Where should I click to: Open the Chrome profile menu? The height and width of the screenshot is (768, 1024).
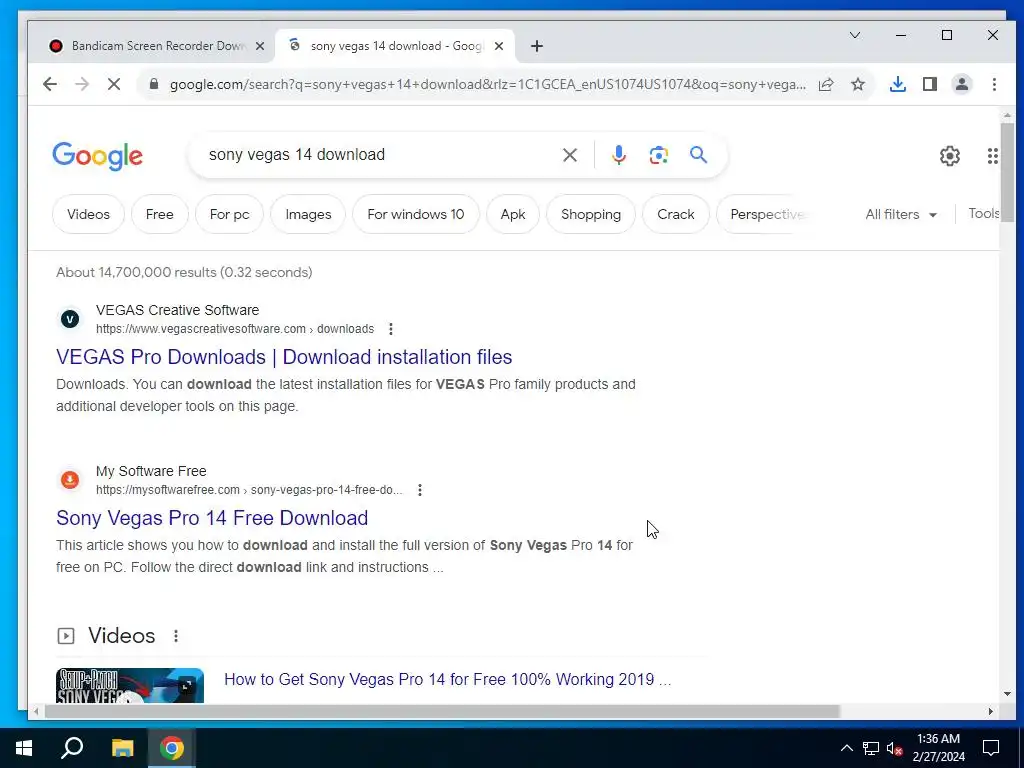(x=962, y=84)
